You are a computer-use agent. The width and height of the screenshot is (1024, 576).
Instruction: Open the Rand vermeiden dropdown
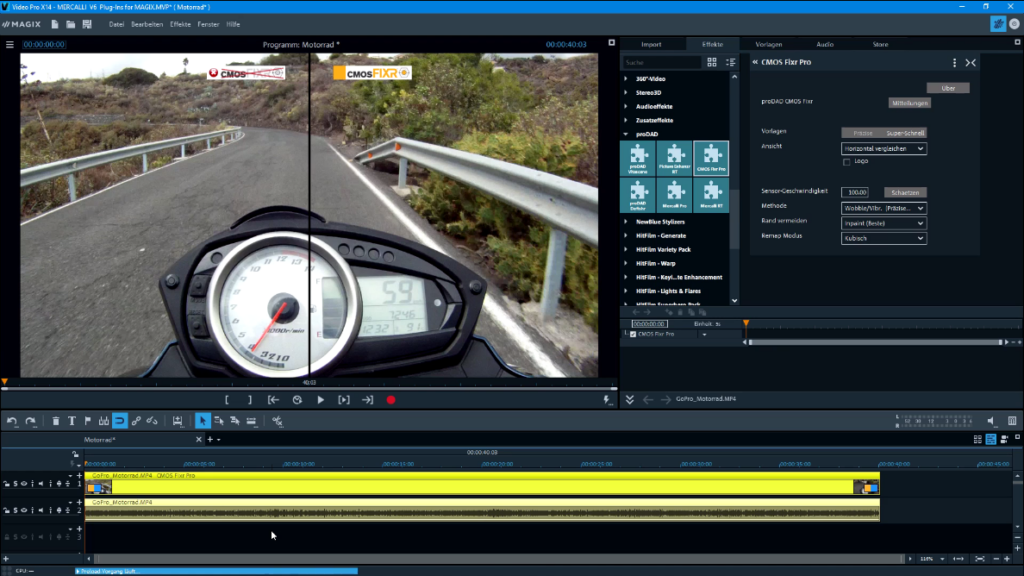pos(884,223)
